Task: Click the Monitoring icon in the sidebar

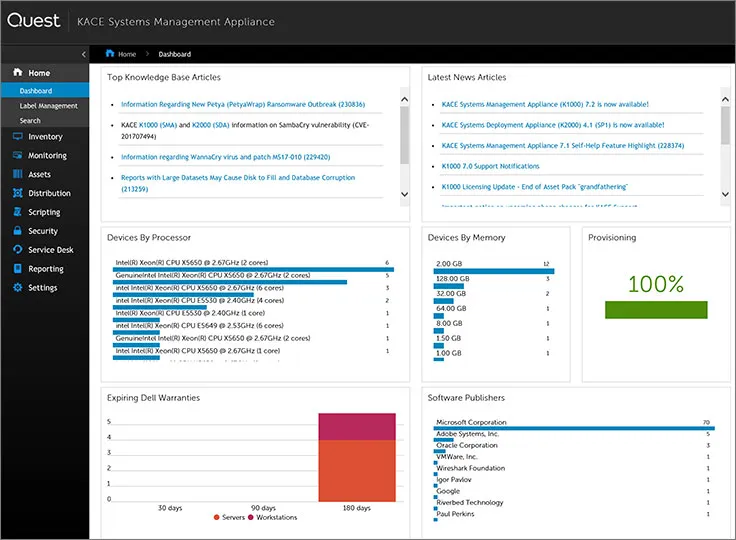Action: tap(17, 155)
